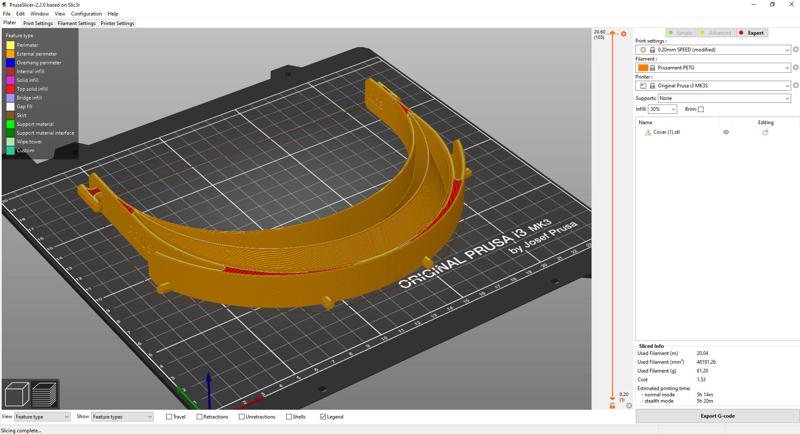800x434 pixels.
Task: Click the orange gear at layer slider top
Action: pyautogui.click(x=623, y=34)
